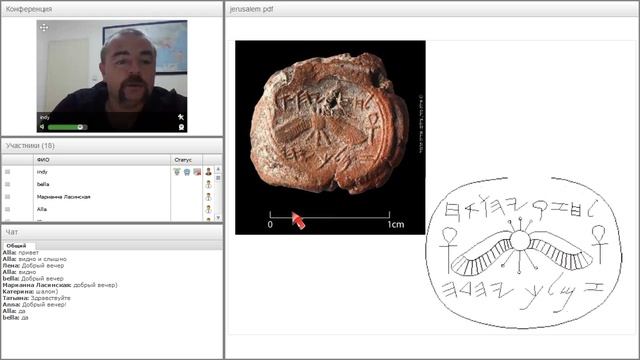This screenshot has height=360, width=640.
Task: Sort participants by the Статус column header
Action: coord(187,160)
